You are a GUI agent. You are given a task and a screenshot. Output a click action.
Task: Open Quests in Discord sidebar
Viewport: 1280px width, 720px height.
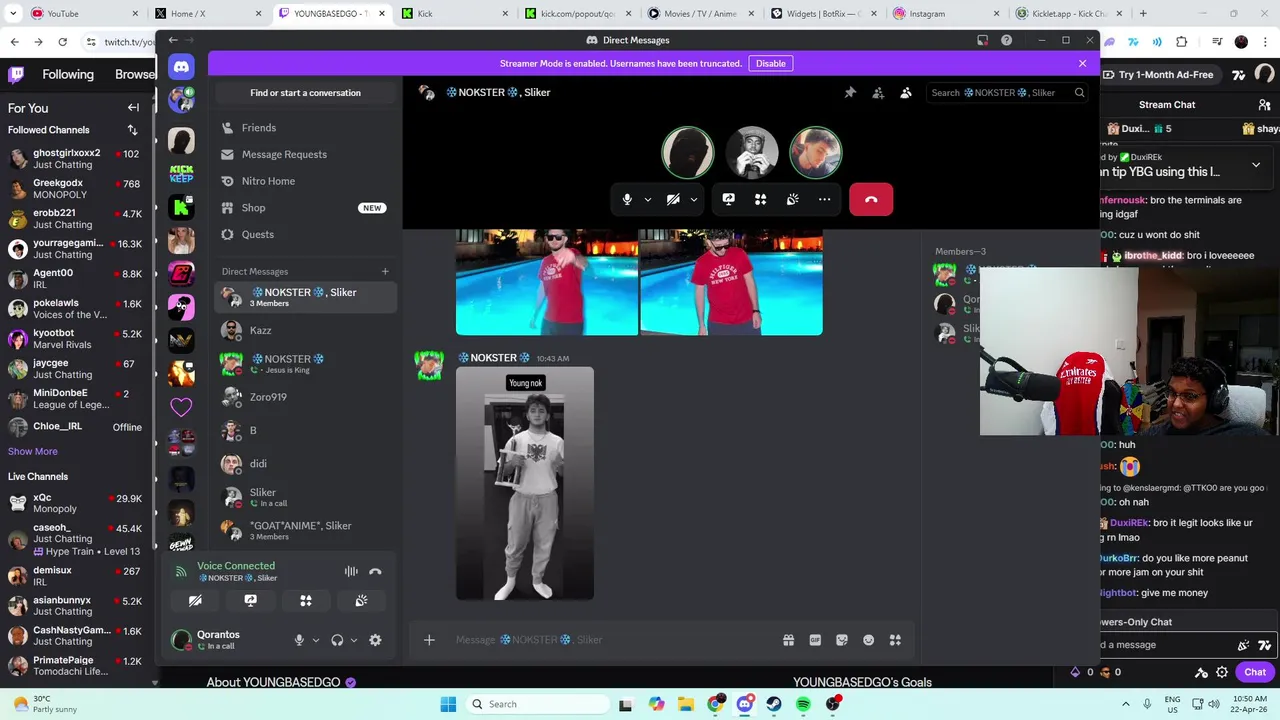coord(305,234)
